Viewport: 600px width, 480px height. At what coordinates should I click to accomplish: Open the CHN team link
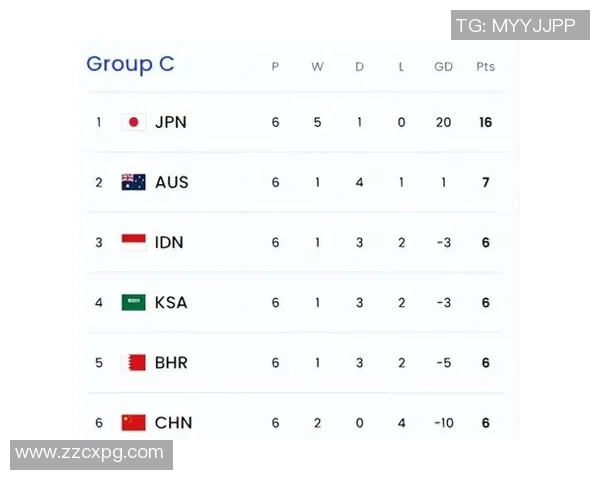(173, 422)
